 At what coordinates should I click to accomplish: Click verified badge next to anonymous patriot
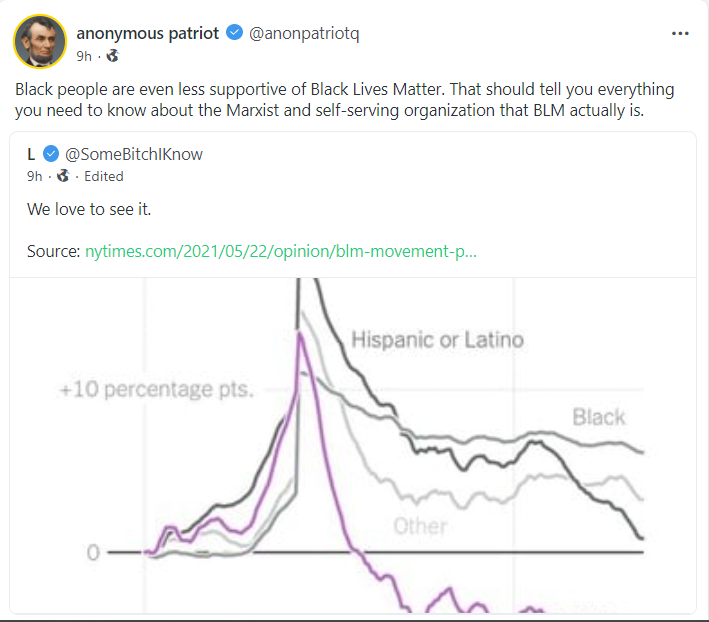tap(234, 33)
